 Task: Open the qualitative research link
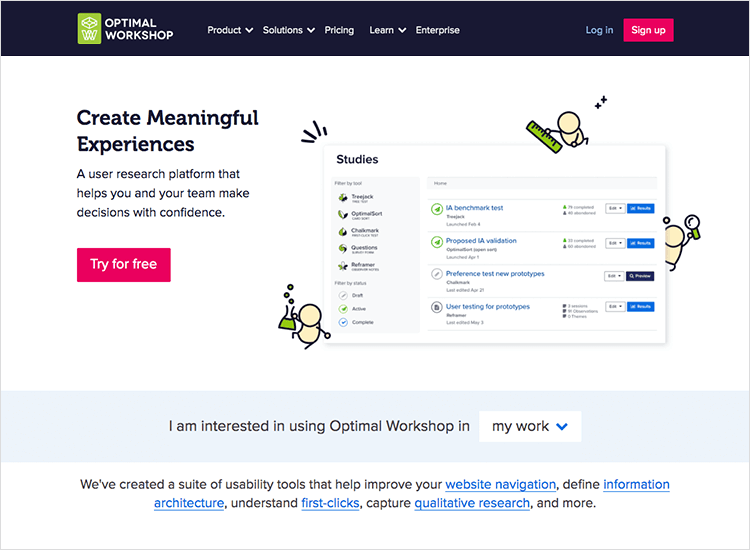coord(472,503)
